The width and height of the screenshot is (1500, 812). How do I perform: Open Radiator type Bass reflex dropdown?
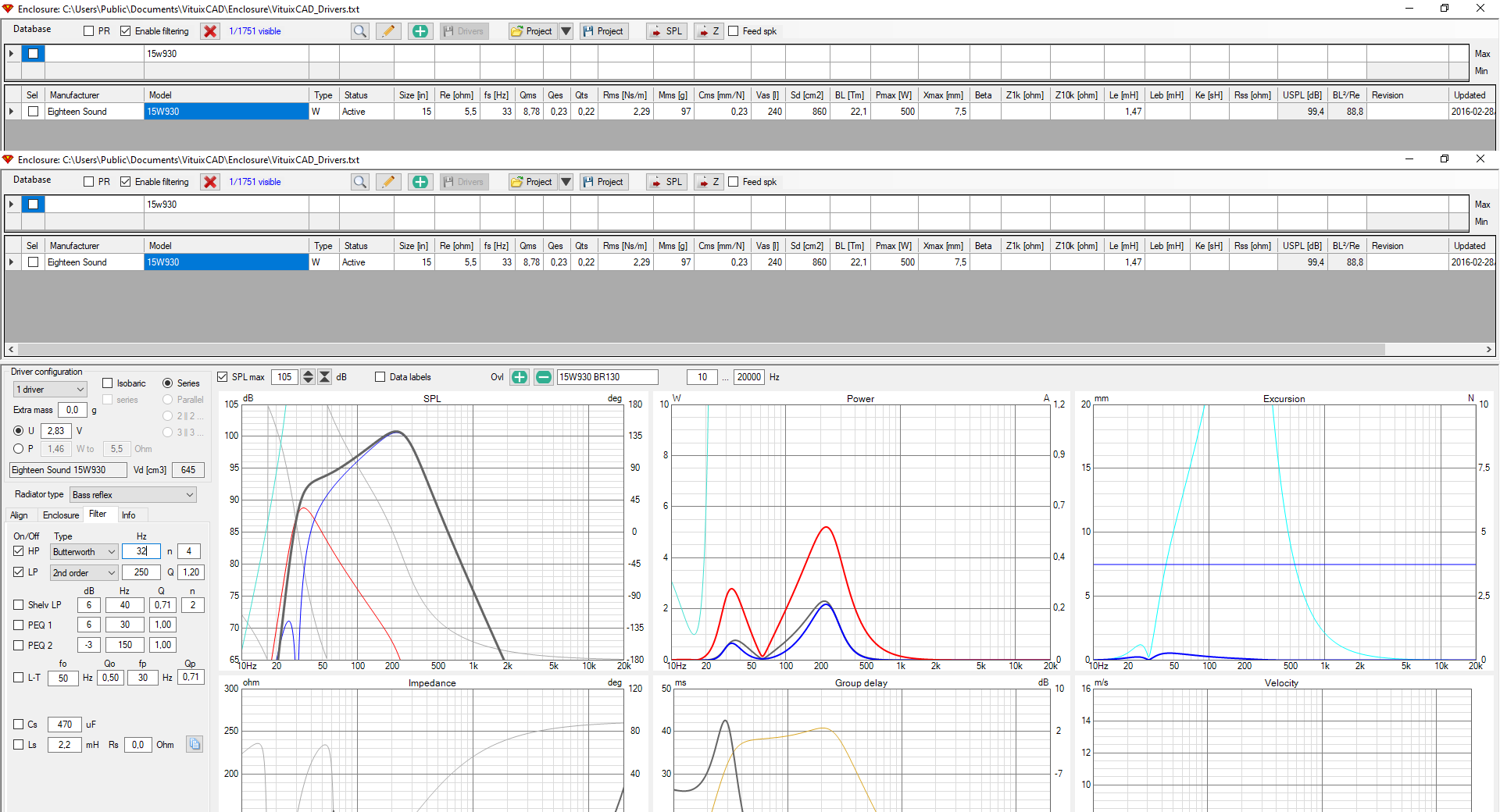tap(133, 495)
